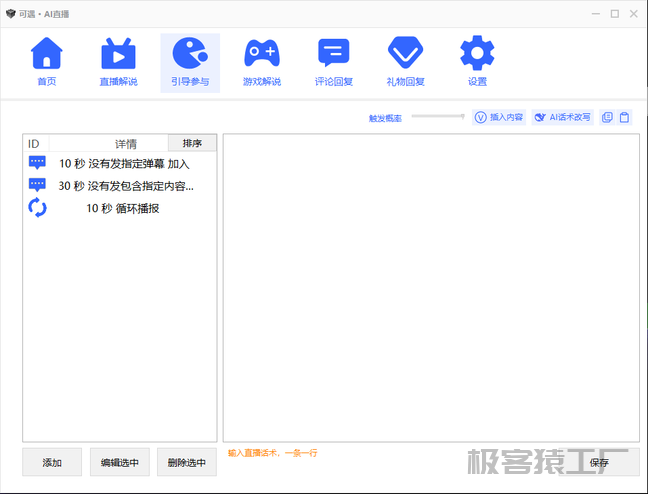This screenshot has height=494, width=648.
Task: Click the 排序 sort column header
Action: 192,143
